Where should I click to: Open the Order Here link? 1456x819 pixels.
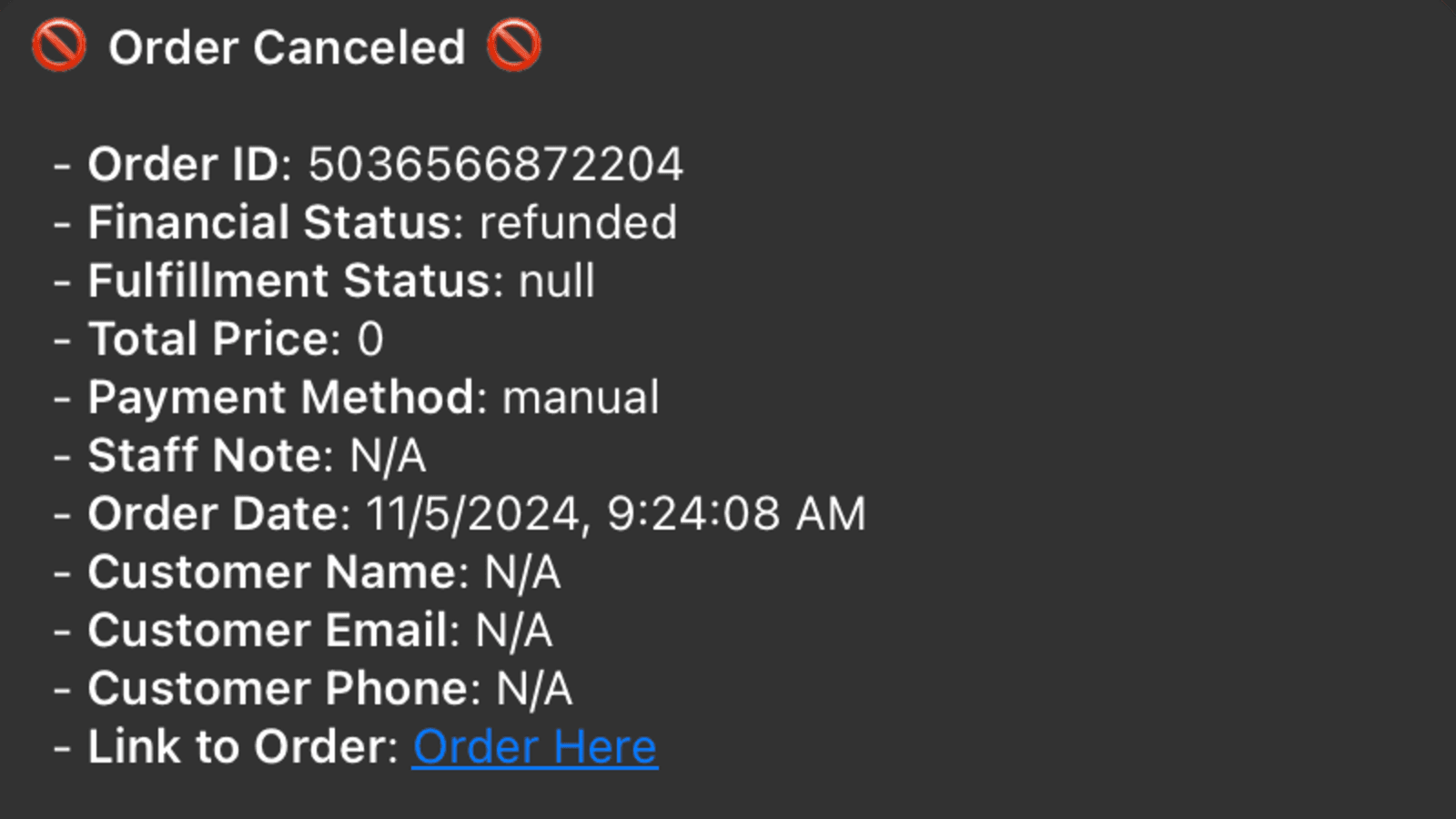[534, 747]
